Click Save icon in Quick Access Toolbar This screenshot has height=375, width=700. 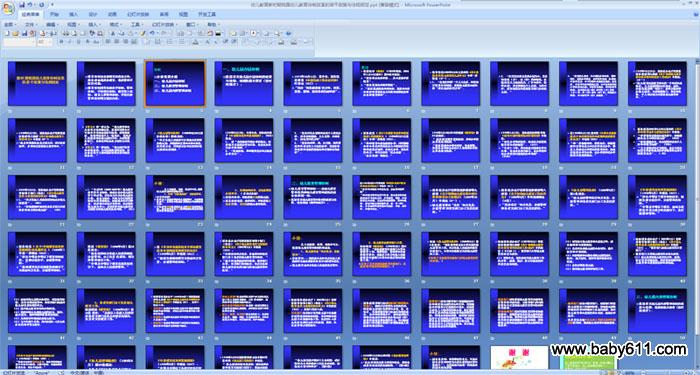click(22, 4)
